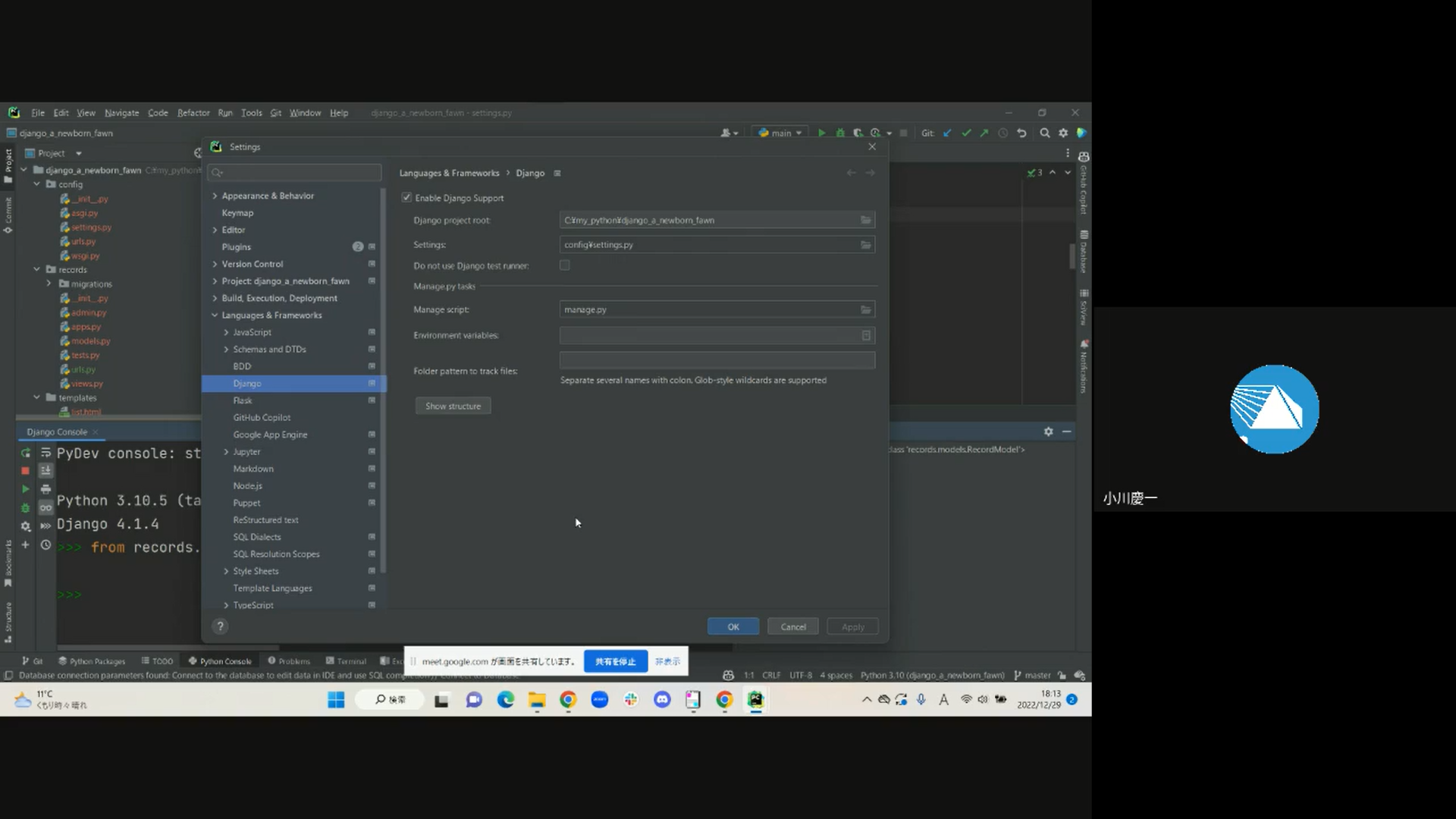Collapse Languages & Frameworks section
Screen dimensions: 1456x819
tap(215, 315)
